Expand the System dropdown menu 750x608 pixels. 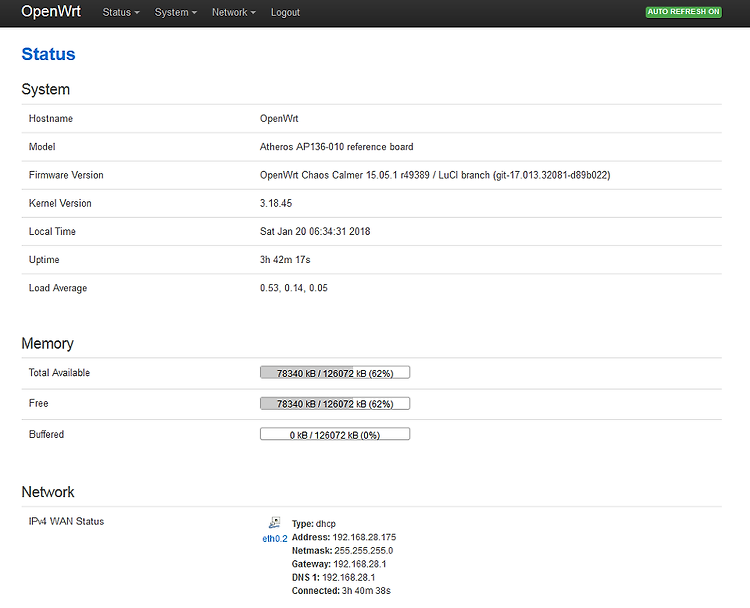coord(176,12)
